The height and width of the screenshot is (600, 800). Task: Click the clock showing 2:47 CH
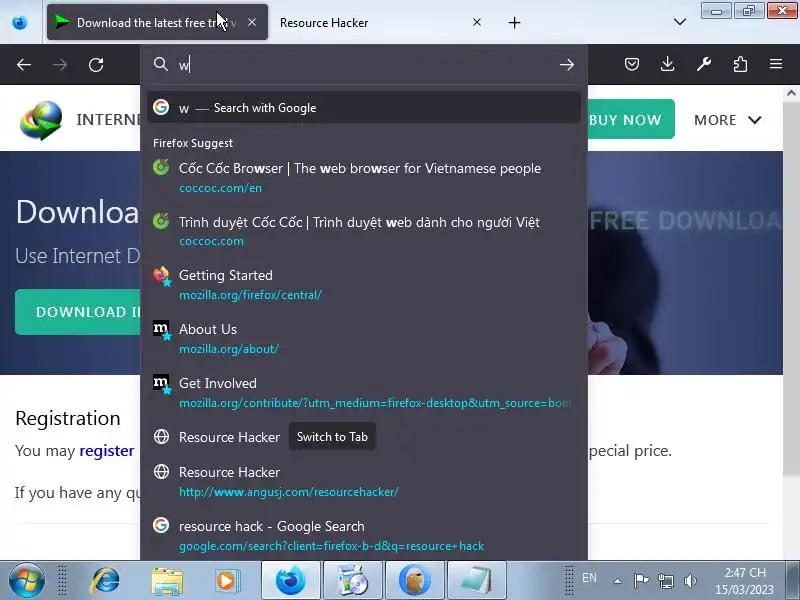tap(744, 581)
